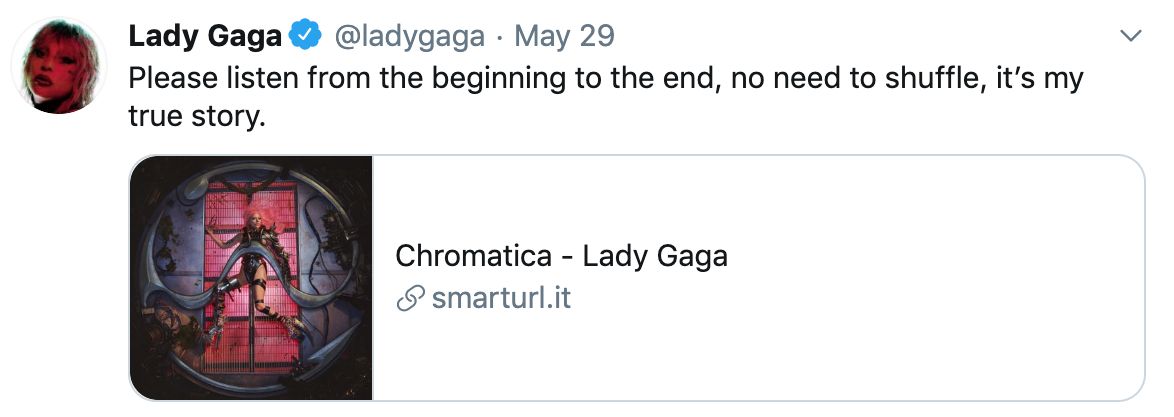Open Lady Gaga's profile avatar picture
This screenshot has width=1174, height=417.
59,66
